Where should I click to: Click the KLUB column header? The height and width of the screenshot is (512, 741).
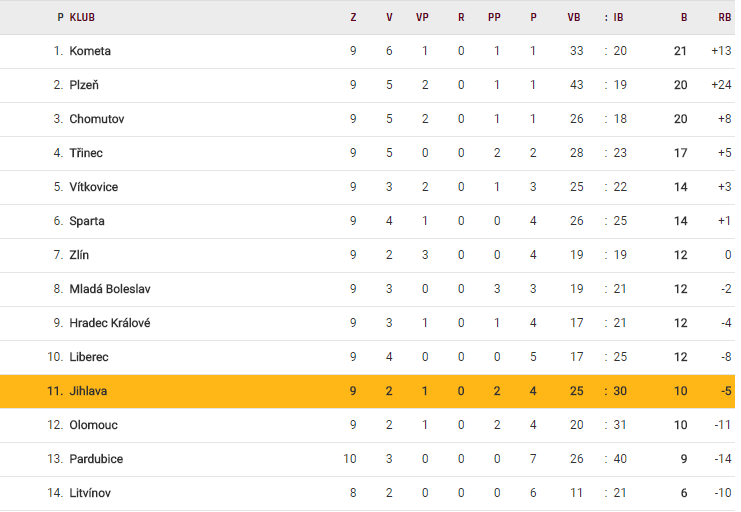click(x=82, y=17)
